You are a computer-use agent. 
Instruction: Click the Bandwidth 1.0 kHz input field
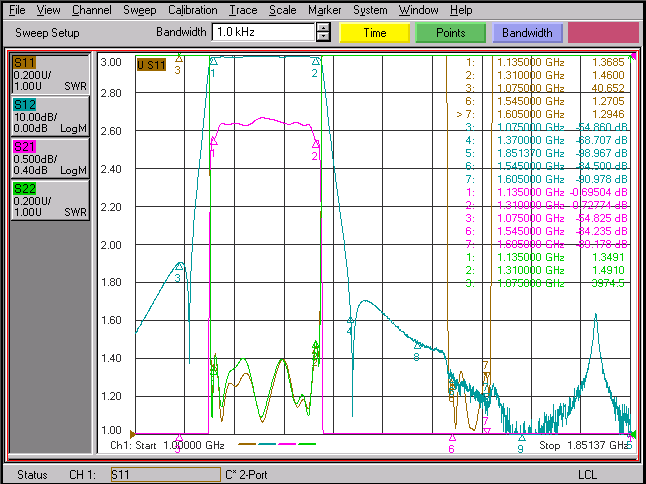263,32
